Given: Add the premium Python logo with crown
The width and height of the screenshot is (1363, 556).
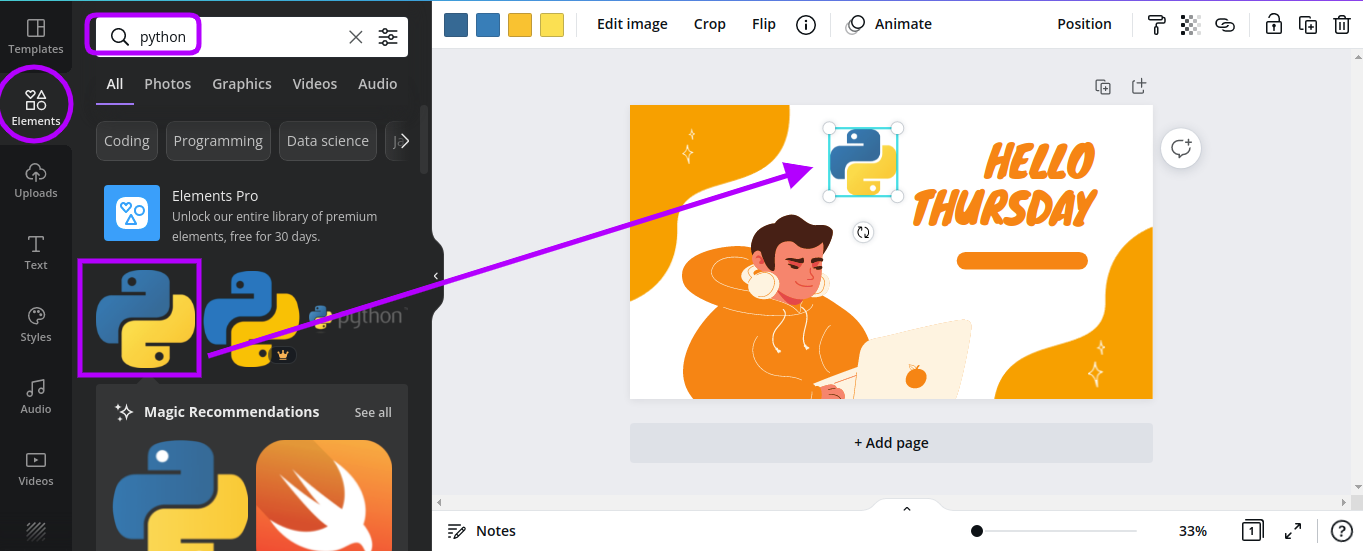Looking at the screenshot, I should click(251, 318).
